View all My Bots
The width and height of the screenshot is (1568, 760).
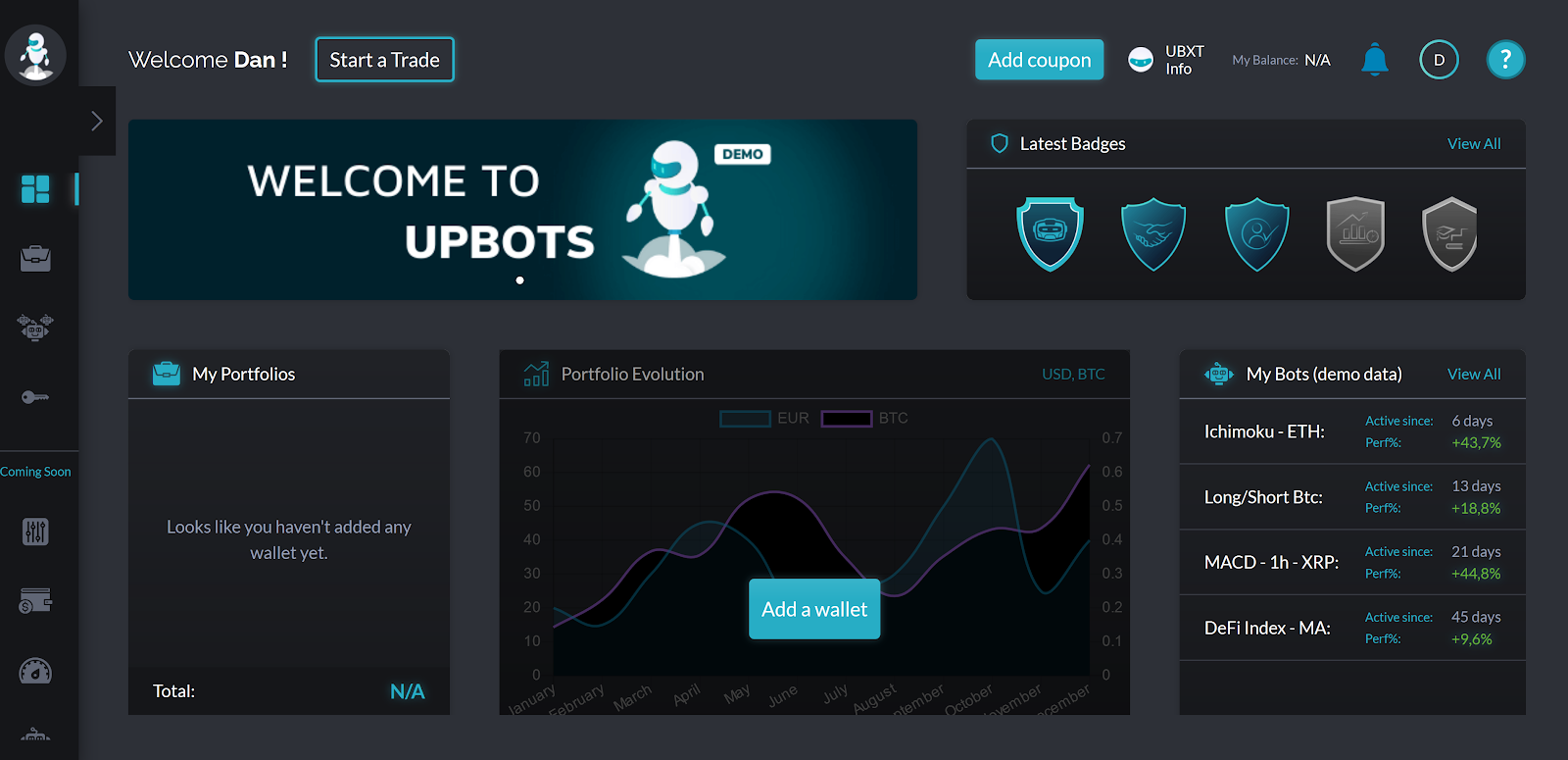(x=1474, y=374)
